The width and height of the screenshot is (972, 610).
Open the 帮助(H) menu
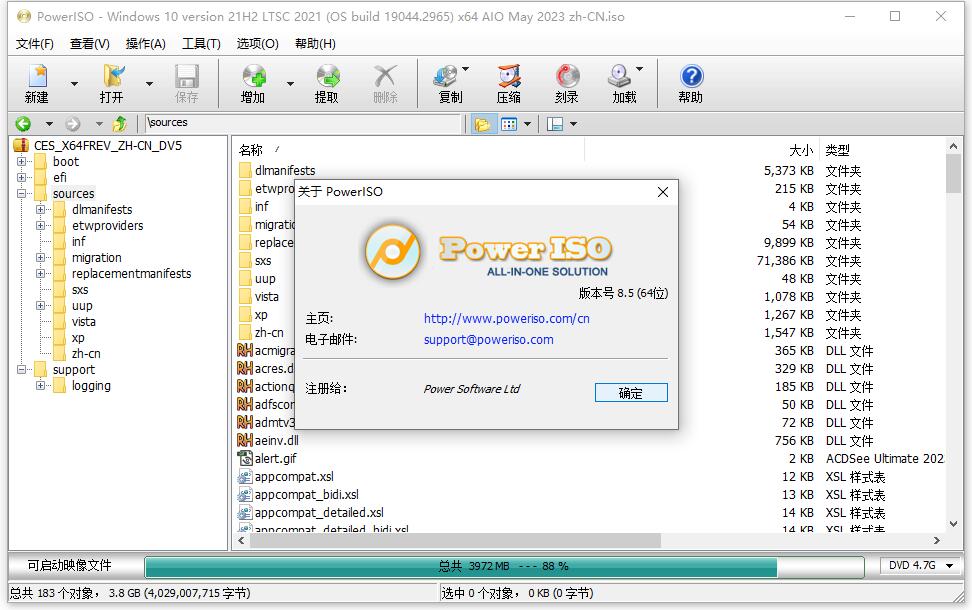click(x=315, y=43)
